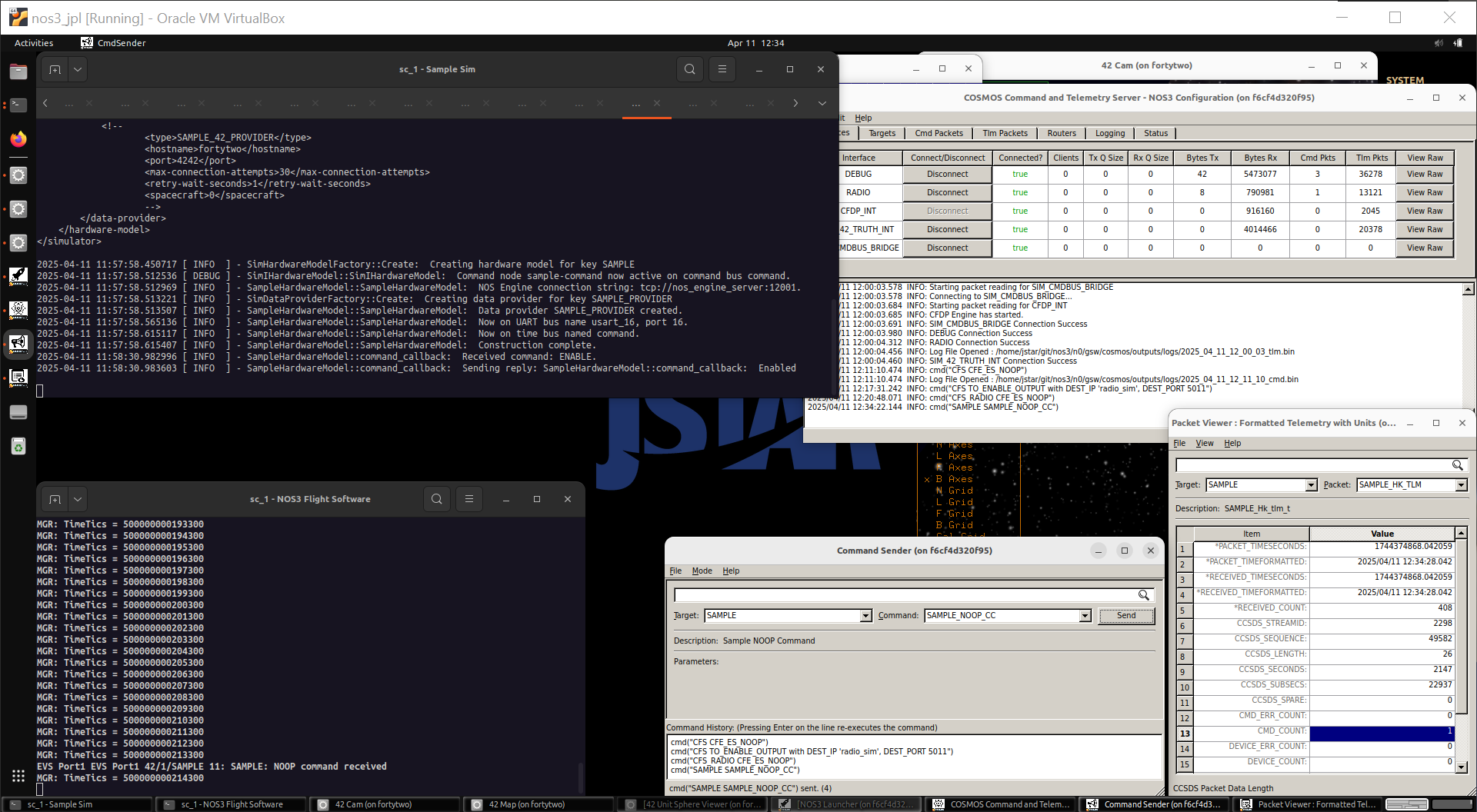
Task: Expand new-tab dropdown in Flight Software terminal
Action: pos(78,499)
